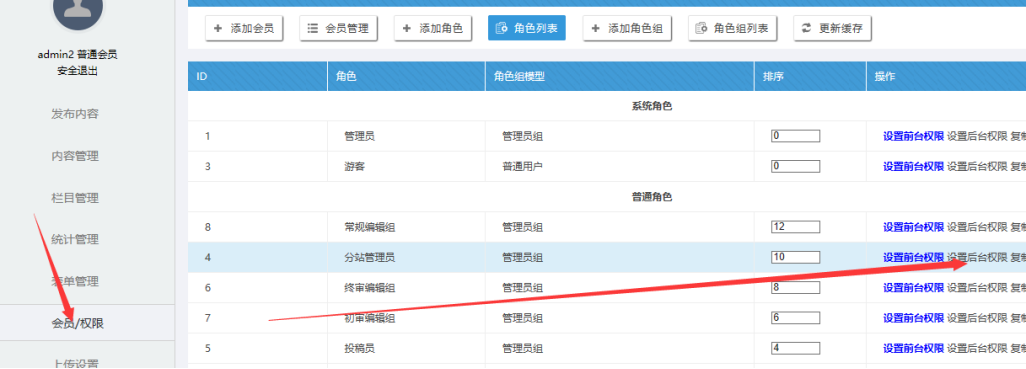Click 设置前台权限 for 投稿员 row
The image size is (1026, 369).
click(913, 349)
